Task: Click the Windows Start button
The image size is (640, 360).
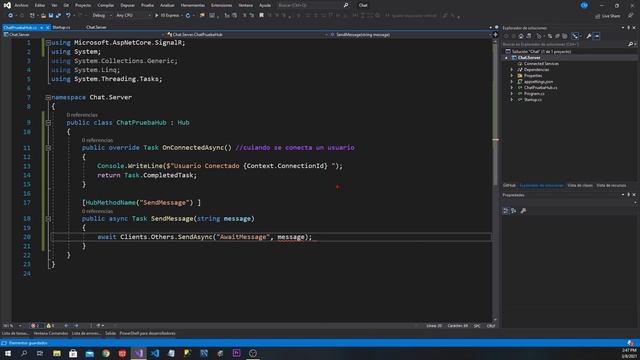Action: coord(8,353)
